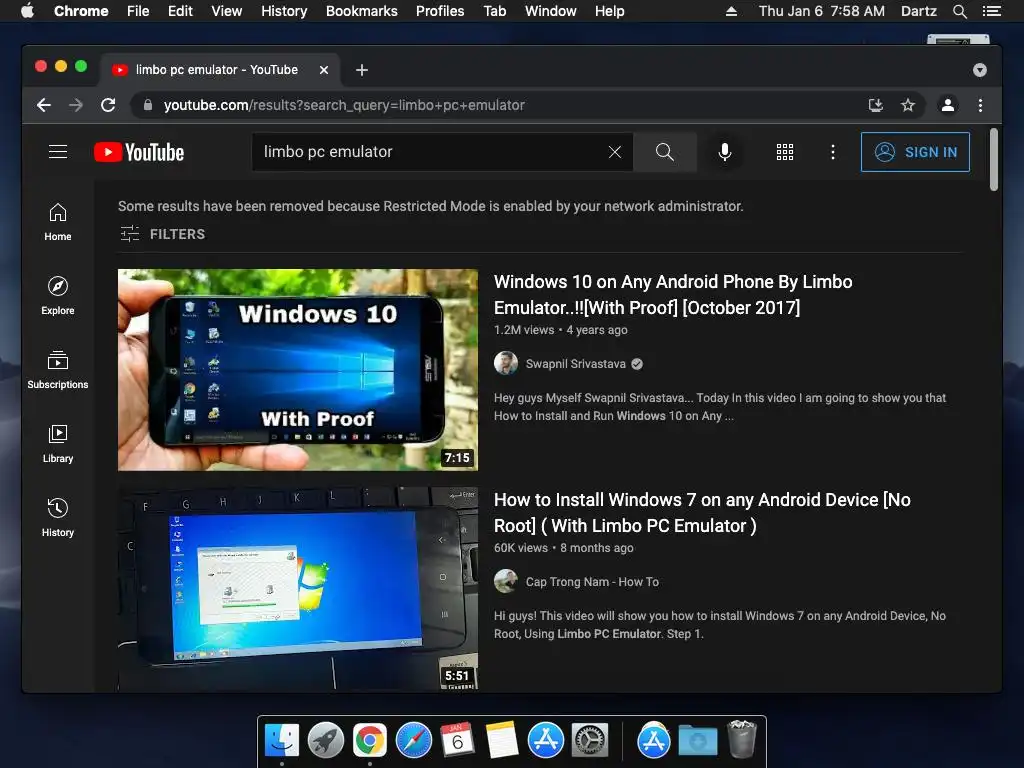Click the eject icon in menu bar
The image size is (1024, 768).
(731, 11)
